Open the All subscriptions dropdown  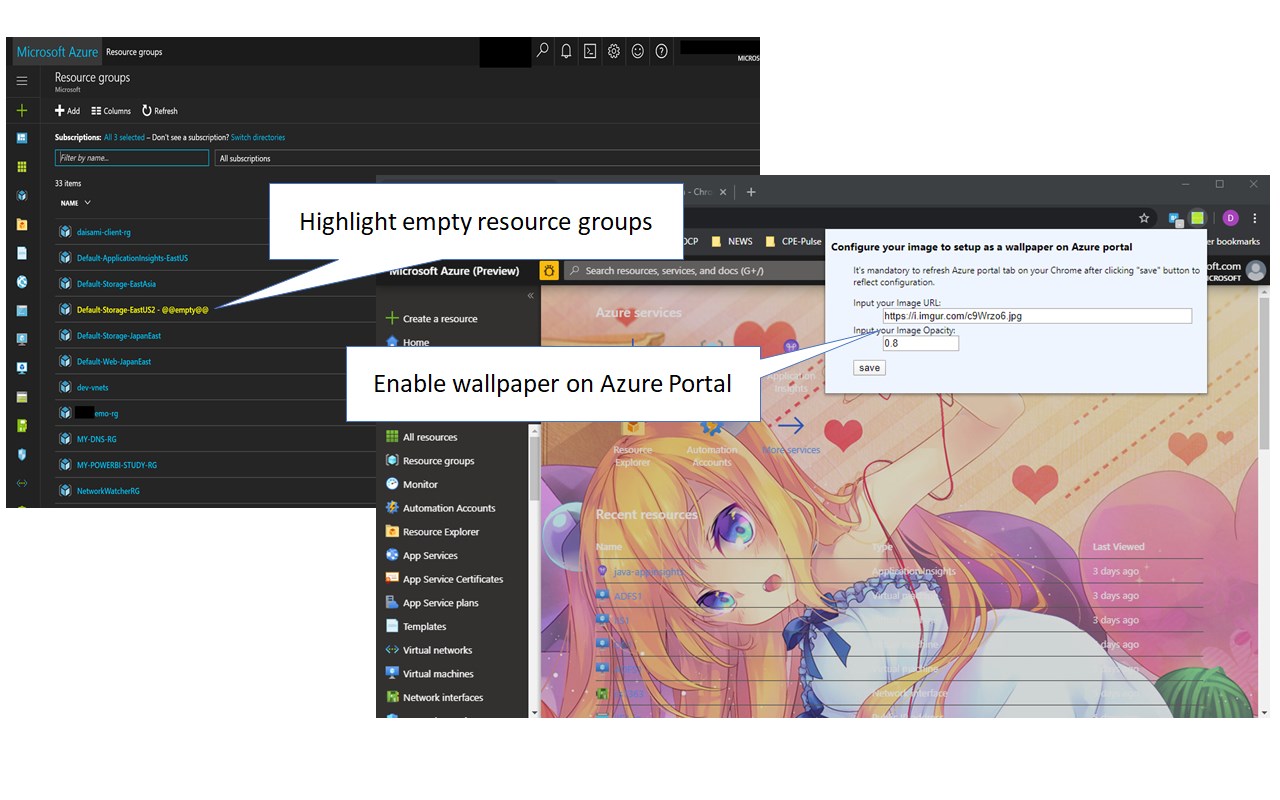click(x=487, y=158)
